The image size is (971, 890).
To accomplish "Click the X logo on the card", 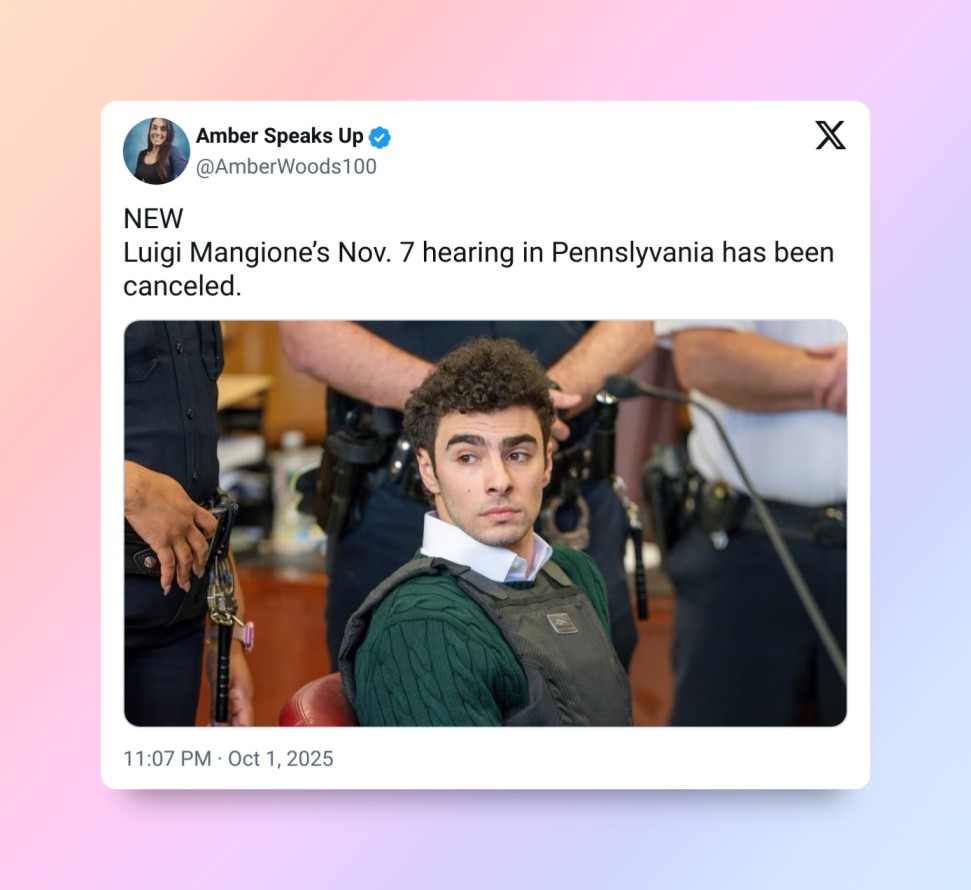I will coord(830,135).
